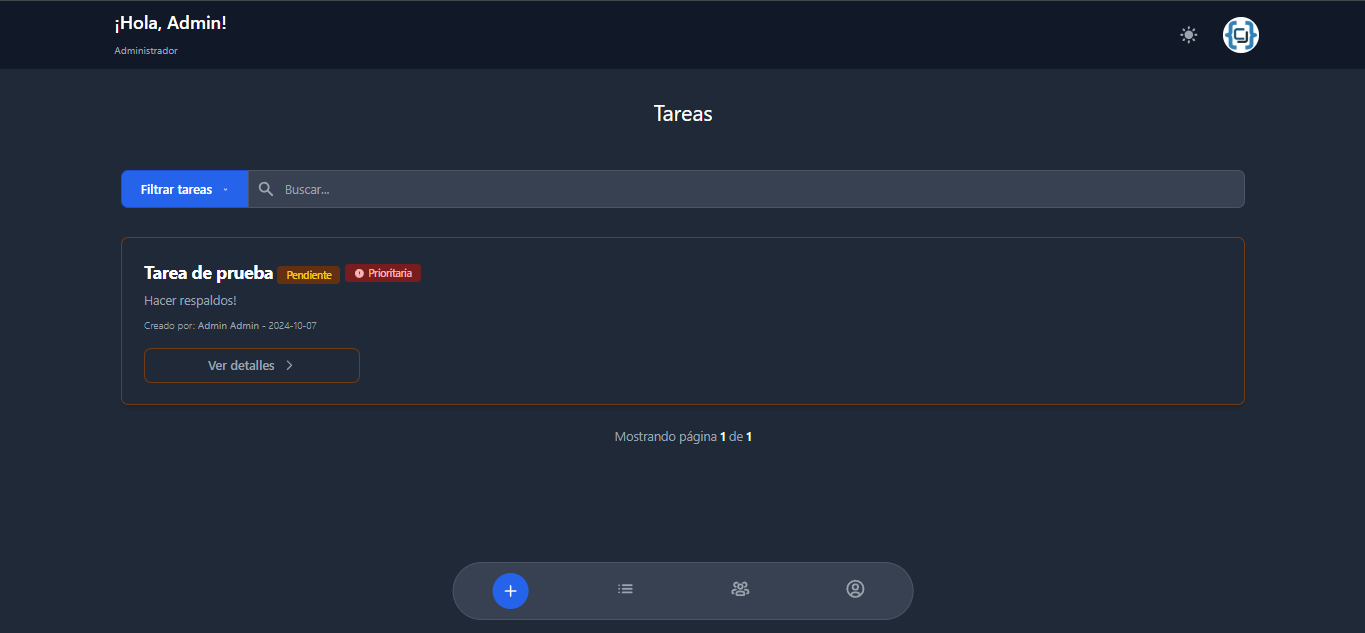Viewport: 1365px width, 633px height.
Task: Click the Pendiente status badge
Action: pos(309,275)
